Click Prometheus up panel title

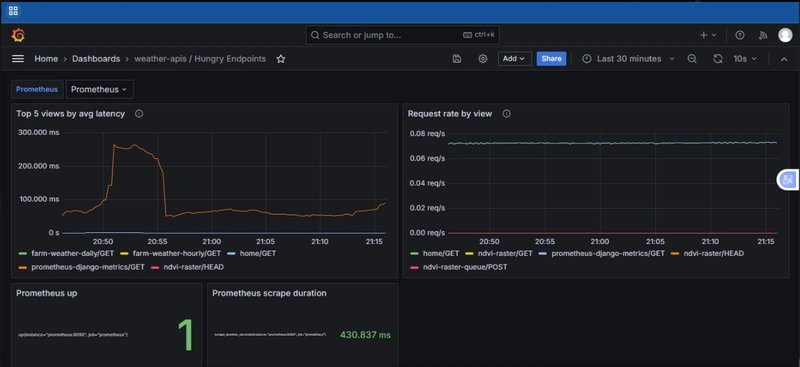tap(47, 293)
